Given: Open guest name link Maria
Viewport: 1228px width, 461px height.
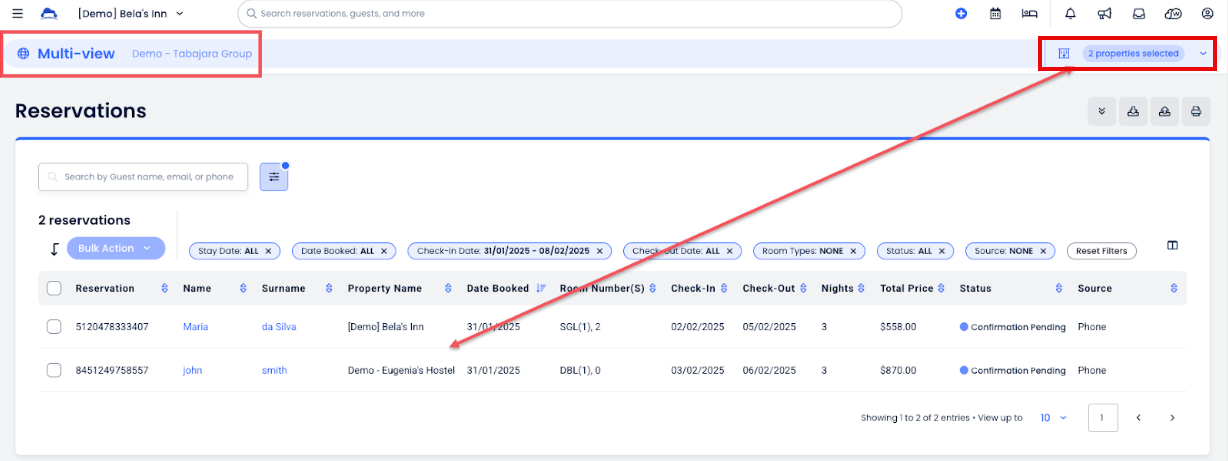Looking at the screenshot, I should coord(195,327).
